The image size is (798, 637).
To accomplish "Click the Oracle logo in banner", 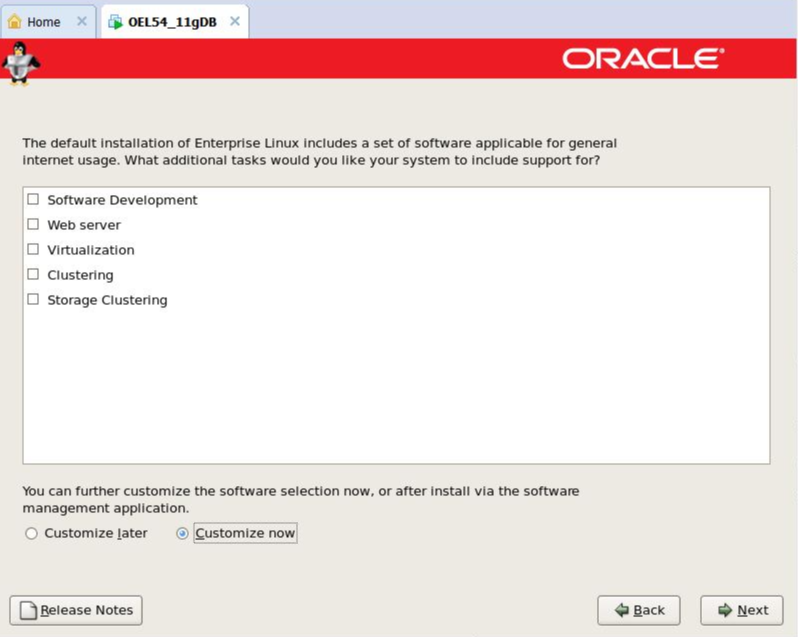I will point(643,59).
